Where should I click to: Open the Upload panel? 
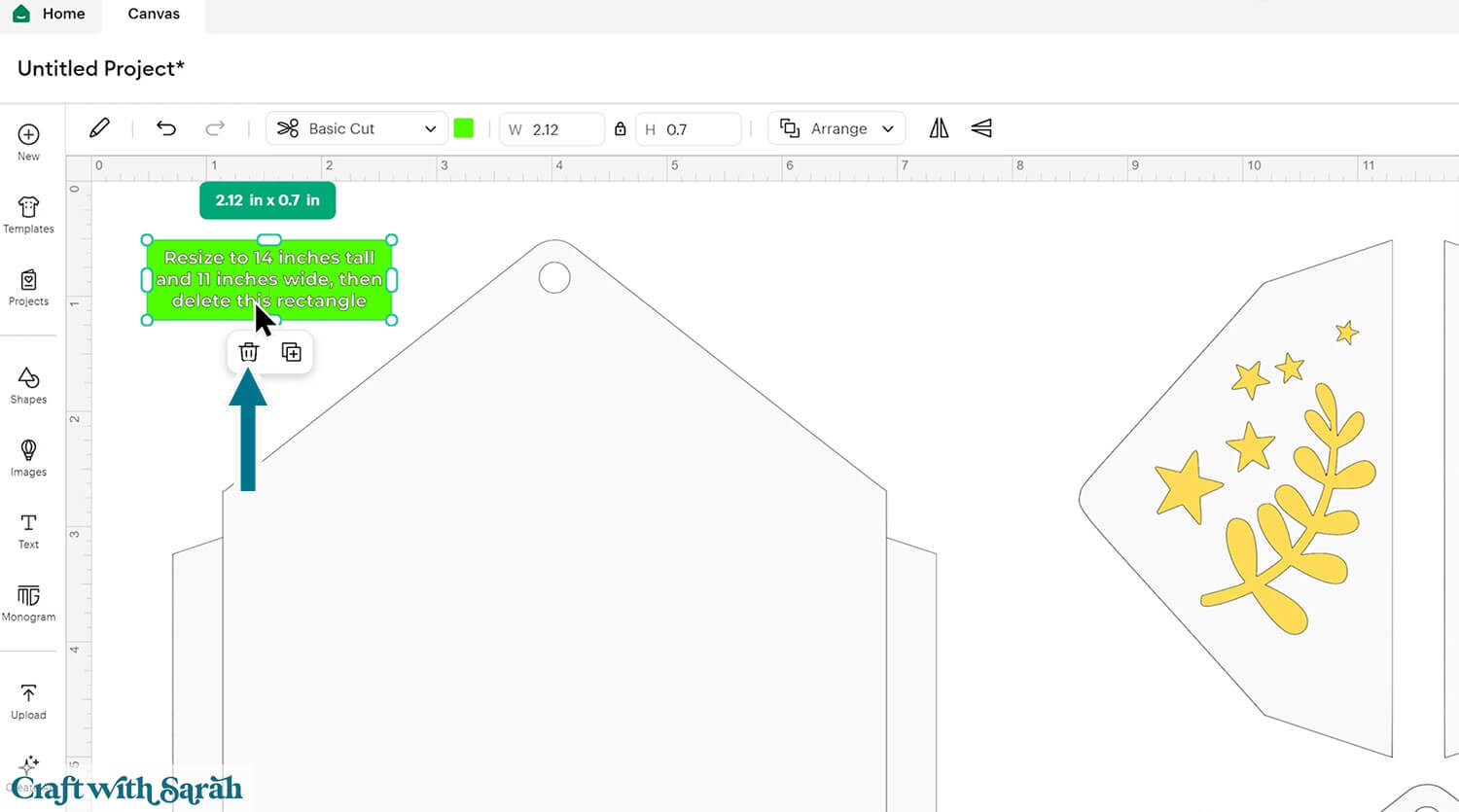pos(28,701)
